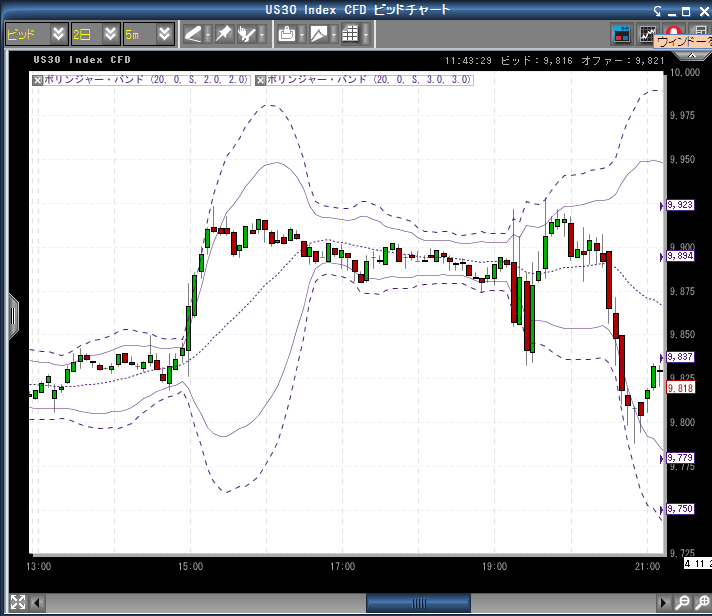712x616 pixels.
Task: Click the Bollinger Band (20, 0, S, 2.0, 2.0) label
Action: (146, 79)
